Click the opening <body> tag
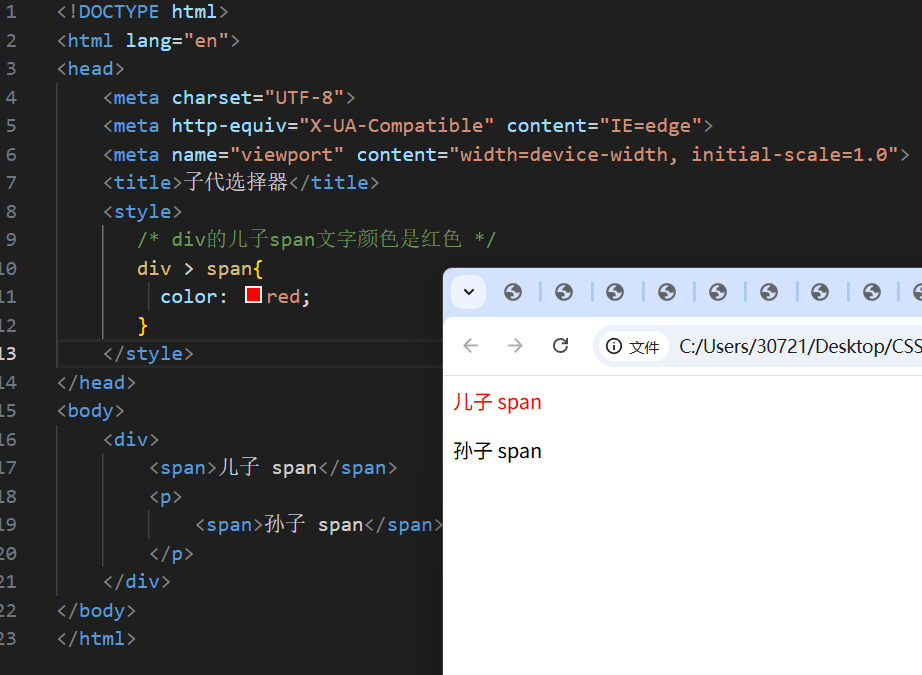This screenshot has width=922, height=675. [x=91, y=410]
